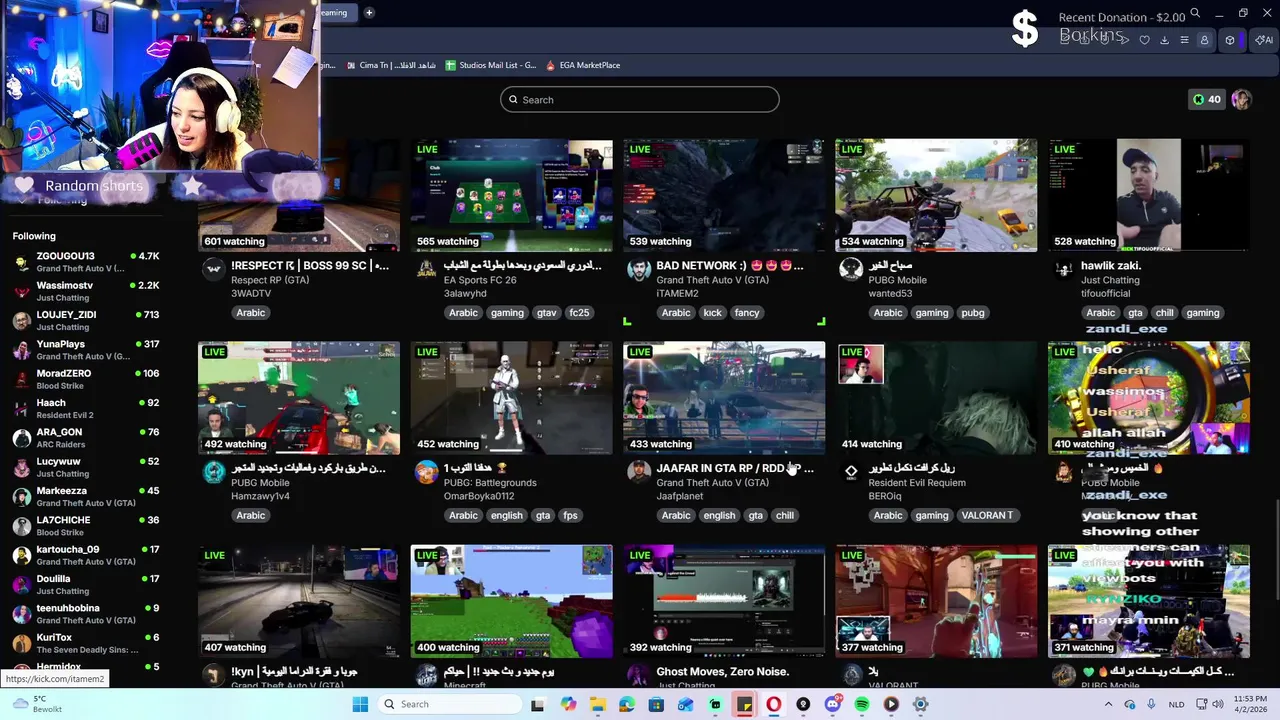Click OmarBoyka0112 channel avatar icon
Image resolution: width=1280 pixels, height=720 pixels.
pos(426,472)
